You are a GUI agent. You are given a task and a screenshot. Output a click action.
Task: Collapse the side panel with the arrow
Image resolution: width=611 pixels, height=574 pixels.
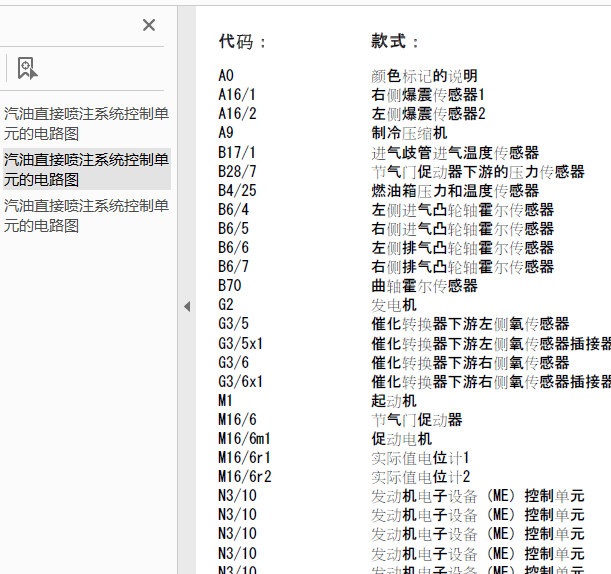(x=187, y=307)
